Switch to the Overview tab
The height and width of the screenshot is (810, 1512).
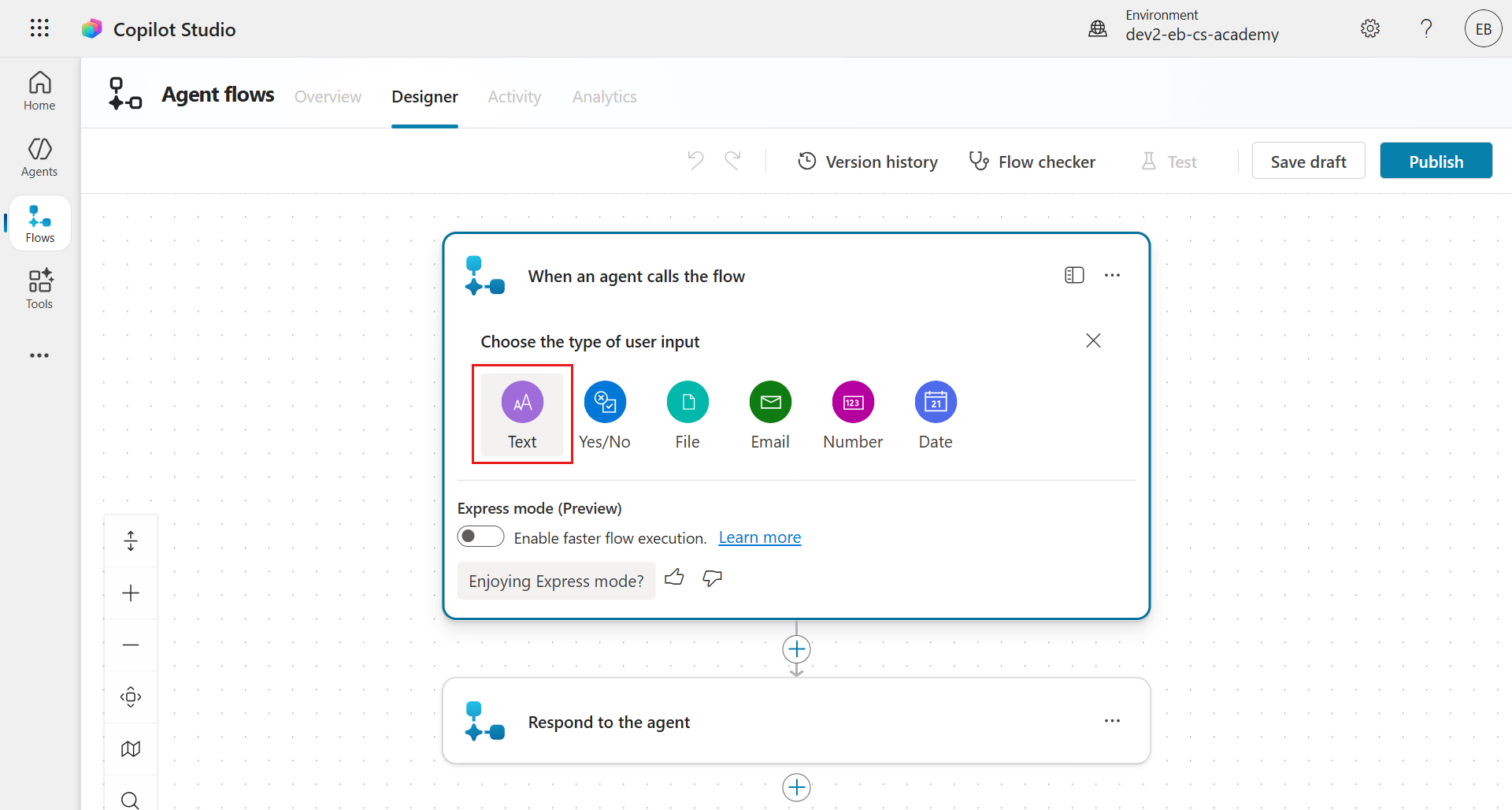[x=328, y=97]
